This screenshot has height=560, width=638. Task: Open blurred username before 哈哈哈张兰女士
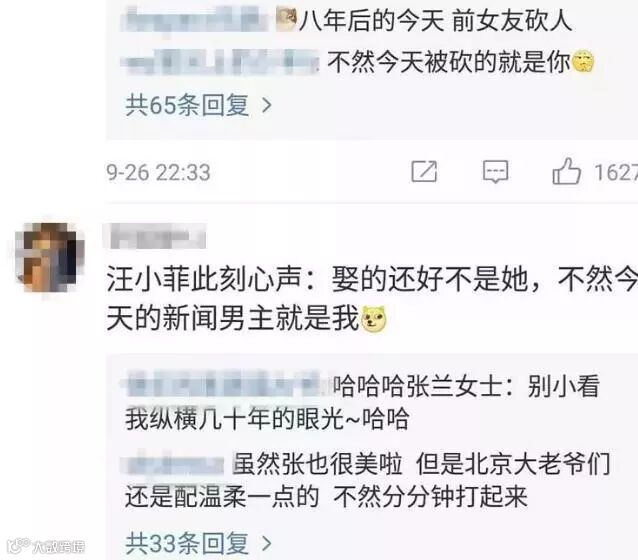[225, 384]
